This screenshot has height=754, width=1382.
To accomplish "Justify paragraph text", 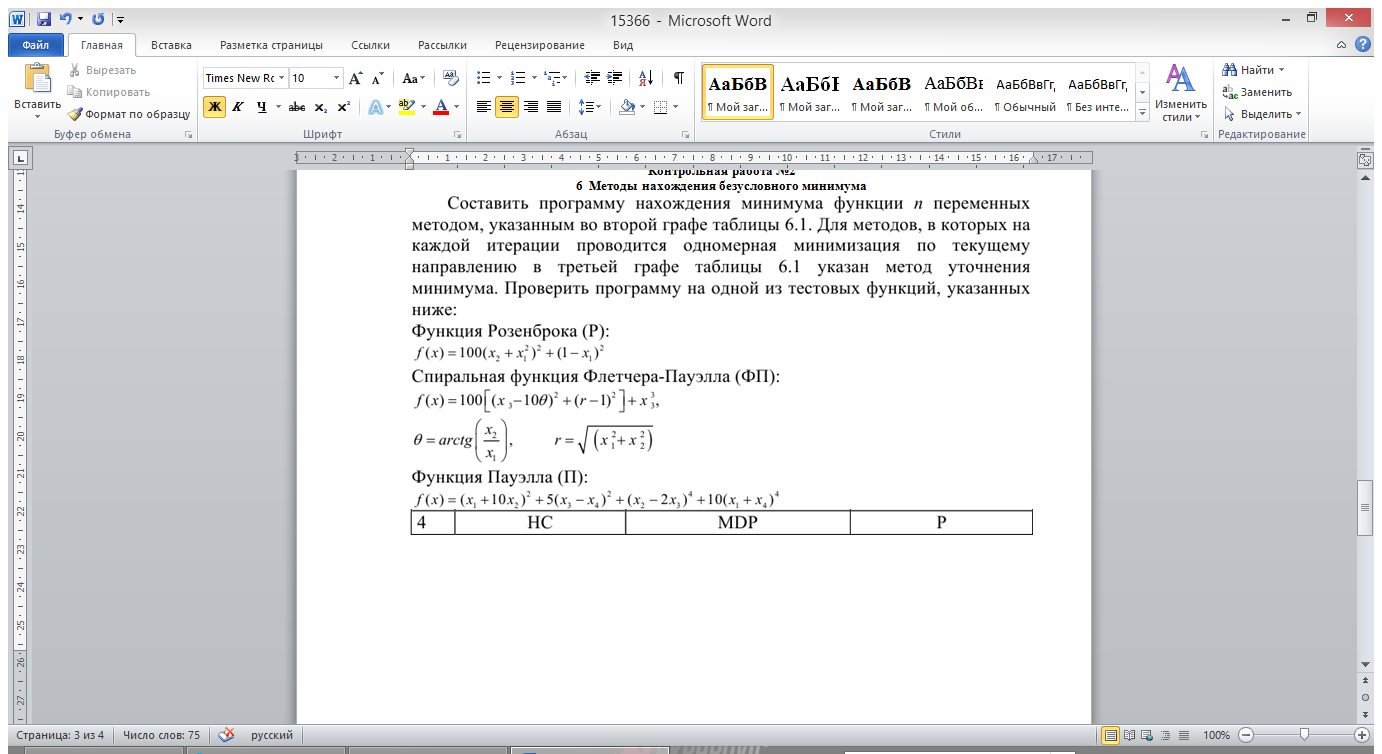I will 554,107.
